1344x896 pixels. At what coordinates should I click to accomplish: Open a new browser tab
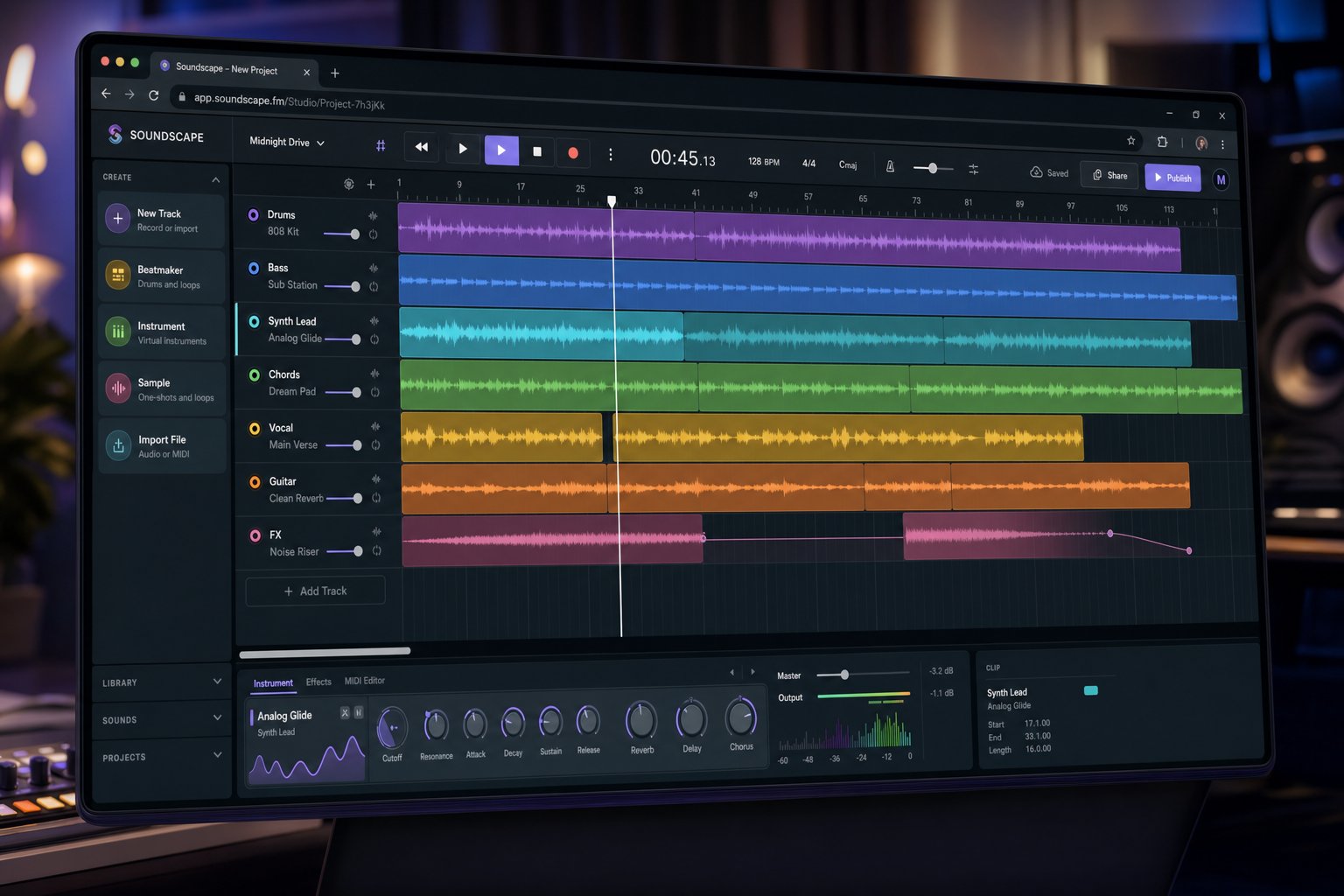coord(335,73)
